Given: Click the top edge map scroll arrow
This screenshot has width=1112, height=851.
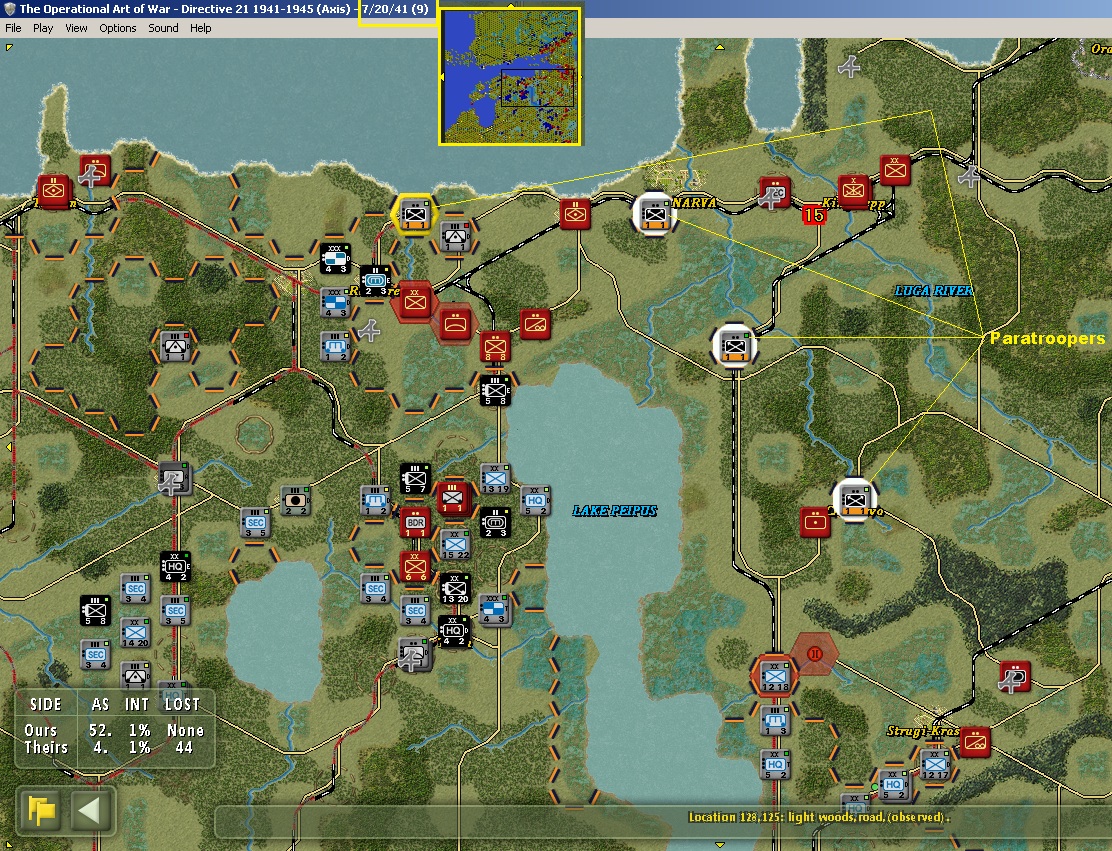Looking at the screenshot, I should pyautogui.click(x=720, y=47).
